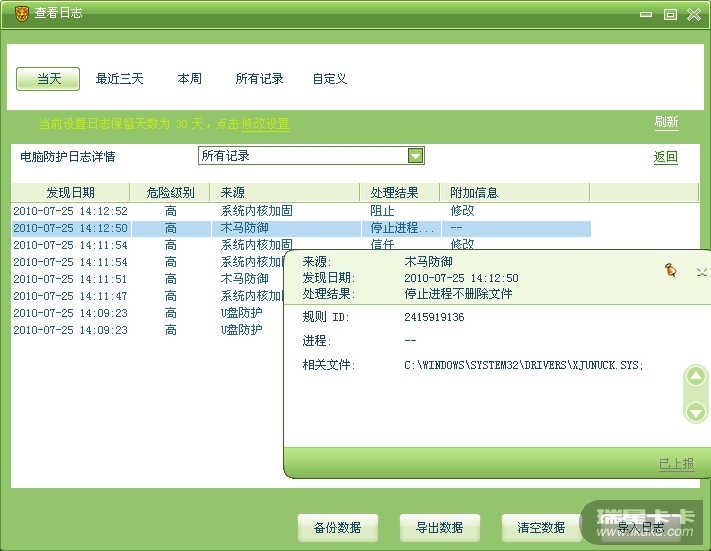The width and height of the screenshot is (711, 551).
Task: Click the 所有记录 combo box field
Action: [x=311, y=156]
